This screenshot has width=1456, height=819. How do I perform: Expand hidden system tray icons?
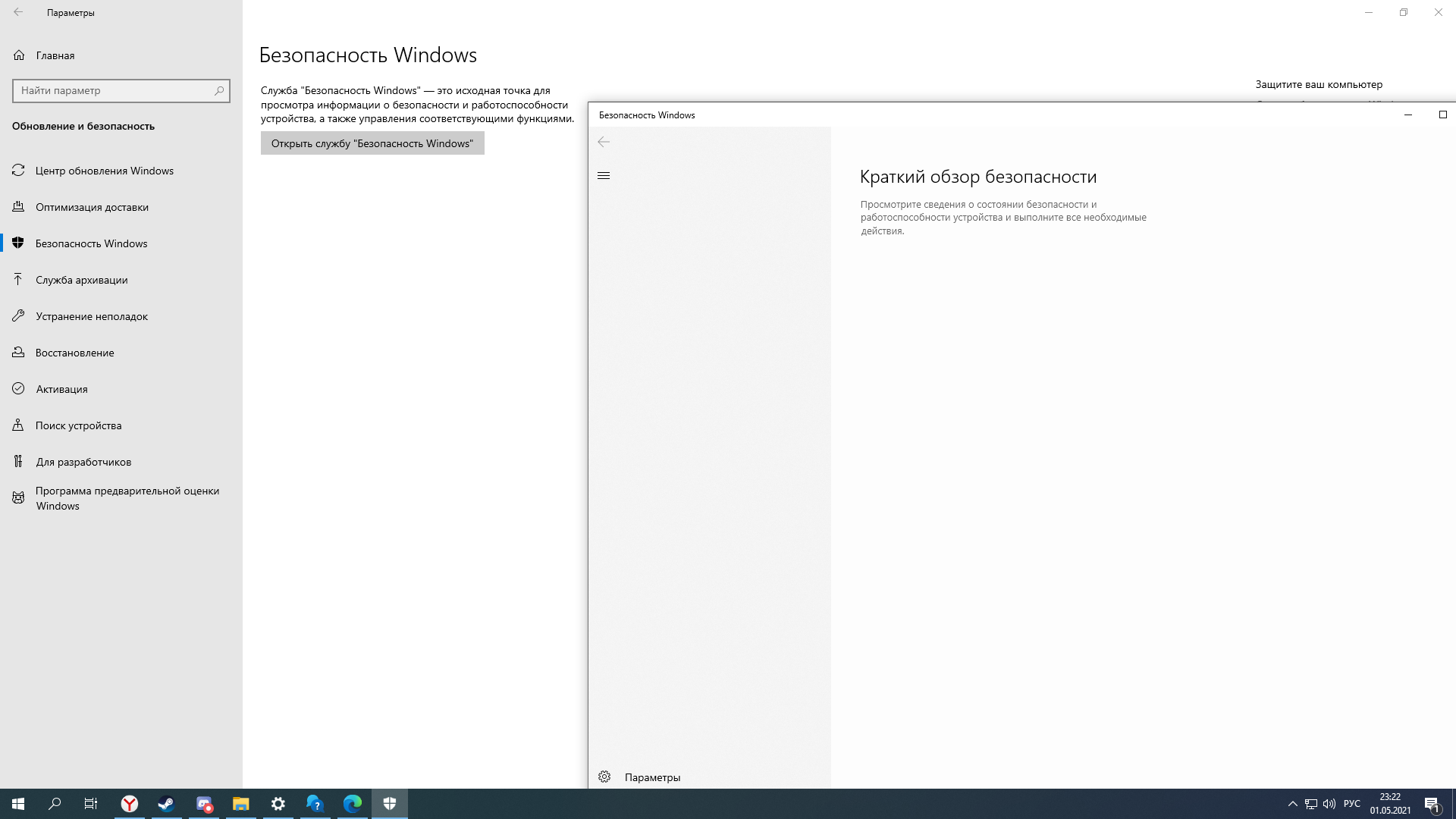pos(1293,804)
